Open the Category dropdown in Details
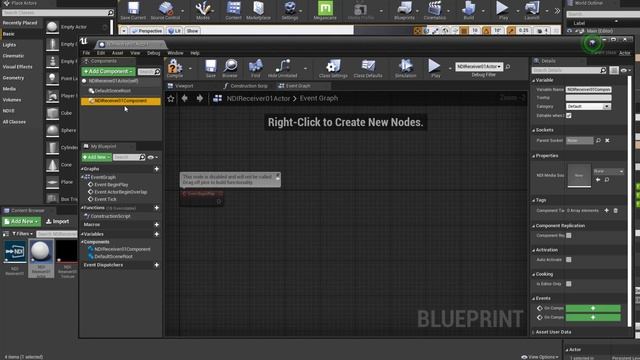640x360 pixels. pyautogui.click(x=589, y=107)
